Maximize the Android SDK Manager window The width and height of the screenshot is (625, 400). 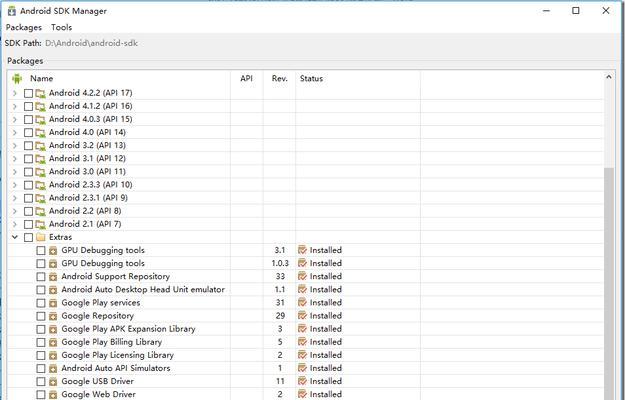click(x=576, y=11)
